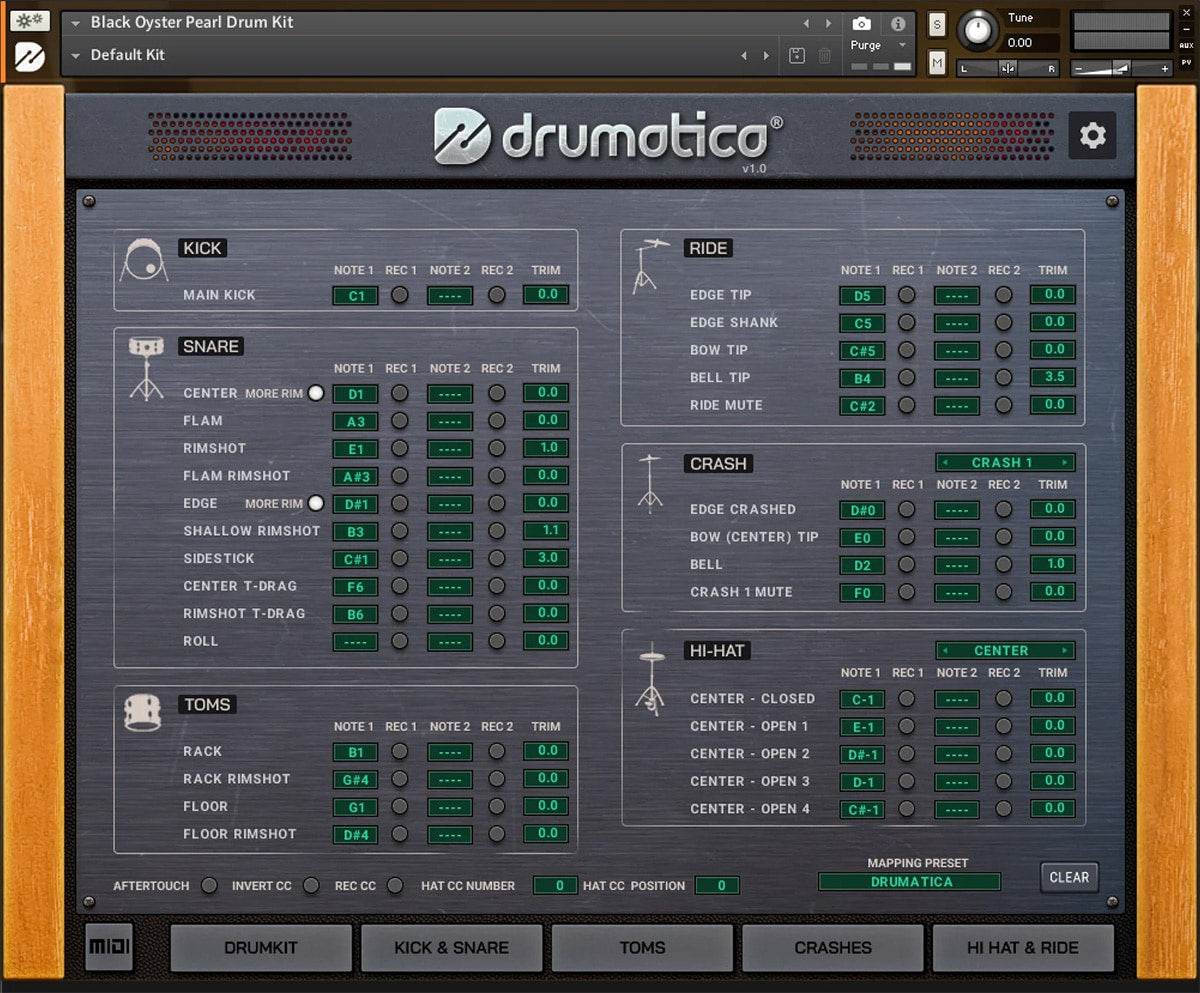1200x993 pixels.
Task: Click the toms drum icon
Action: [x=143, y=712]
